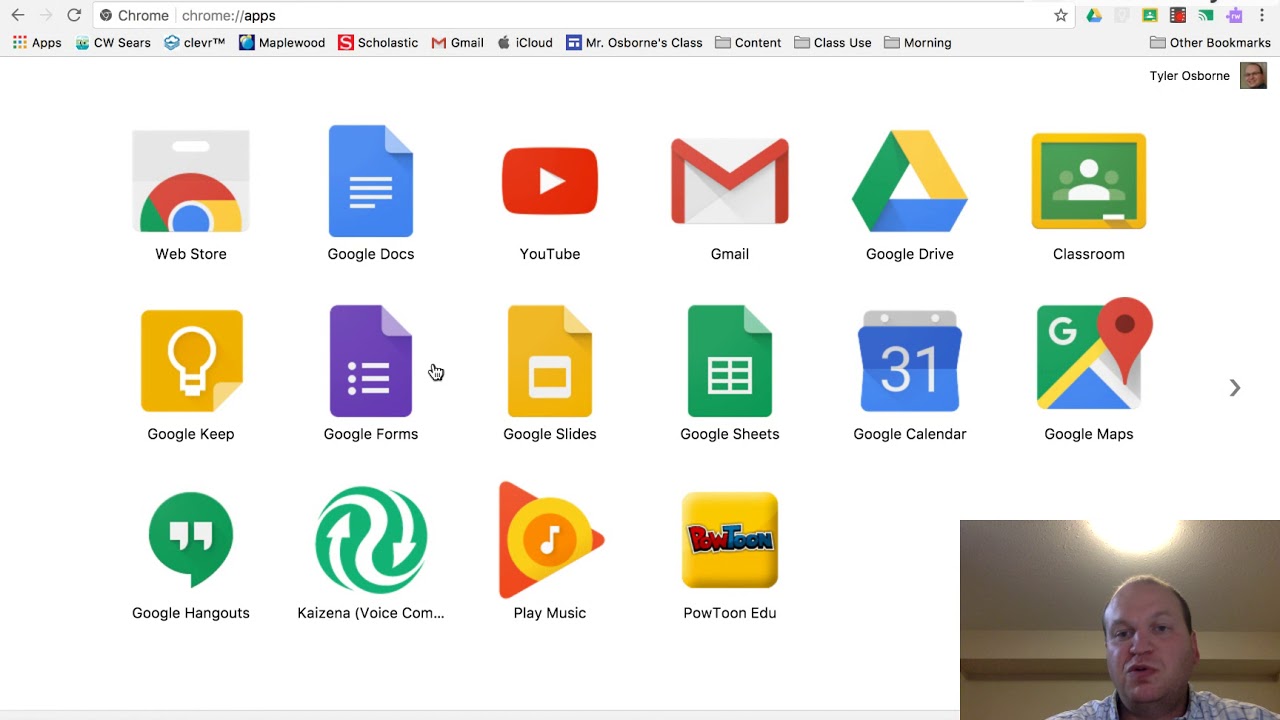1280x720 pixels.
Task: Reload the current page
Action: pyautogui.click(x=74, y=15)
